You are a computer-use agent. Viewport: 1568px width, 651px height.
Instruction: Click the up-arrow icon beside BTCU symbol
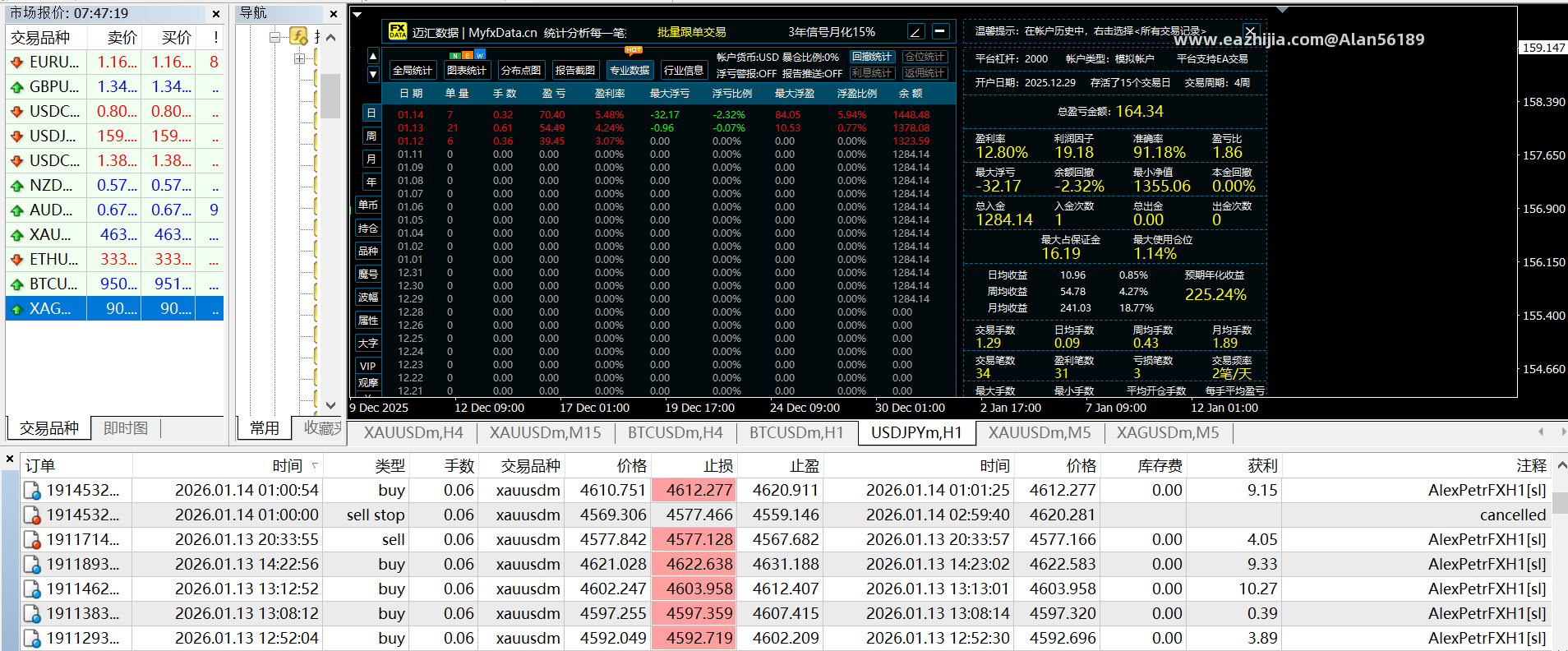click(x=16, y=284)
